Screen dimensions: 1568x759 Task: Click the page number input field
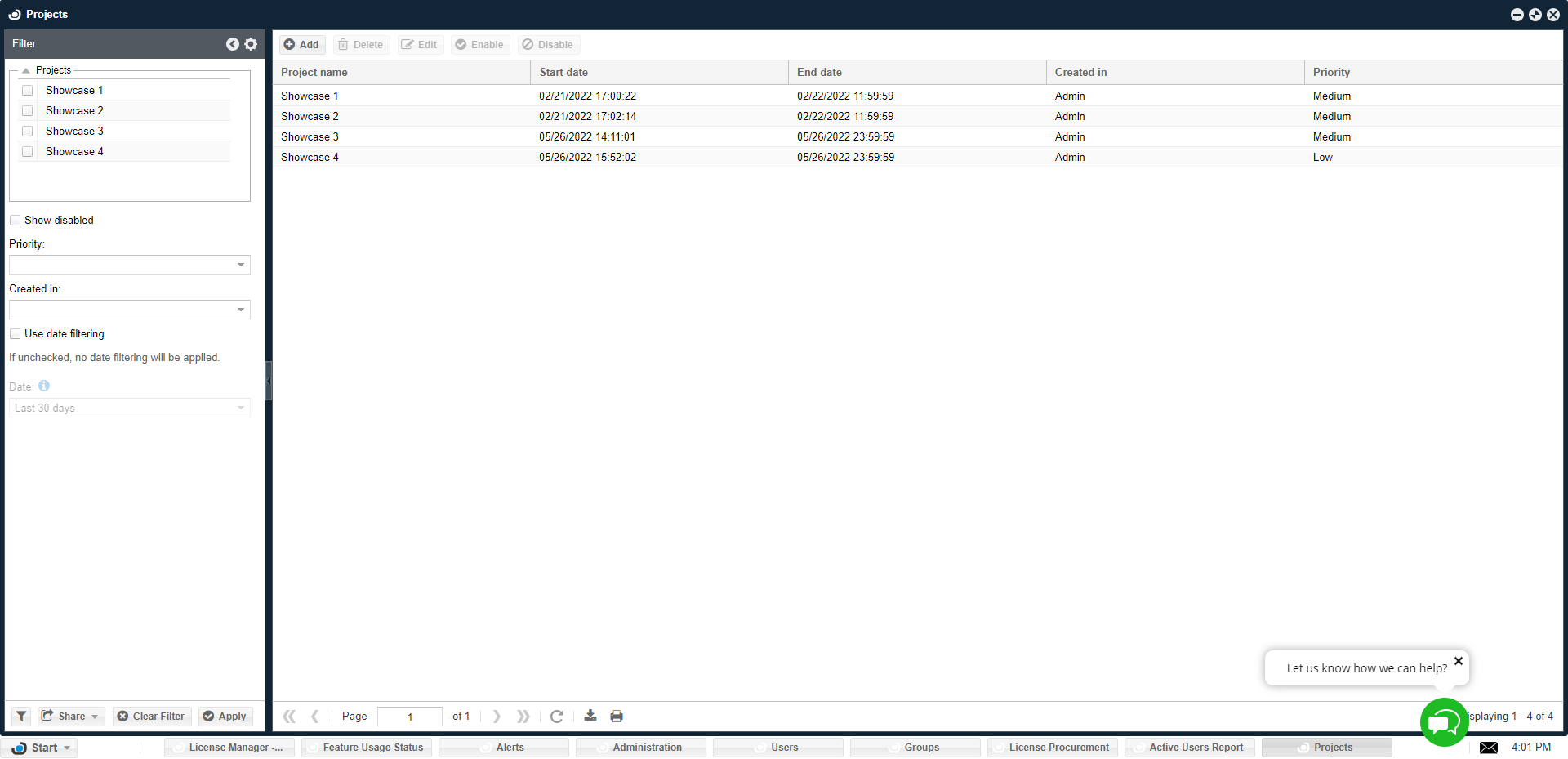(409, 717)
